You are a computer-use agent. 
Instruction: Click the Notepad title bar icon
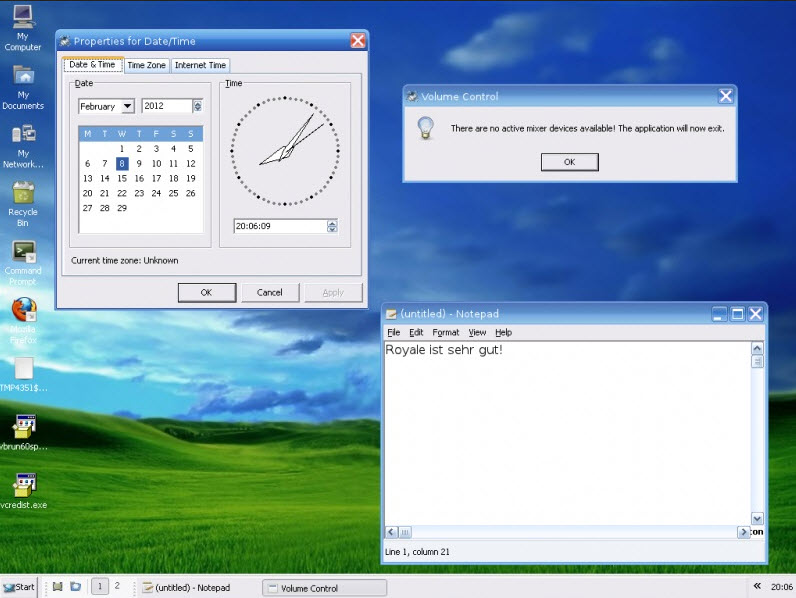[x=391, y=314]
